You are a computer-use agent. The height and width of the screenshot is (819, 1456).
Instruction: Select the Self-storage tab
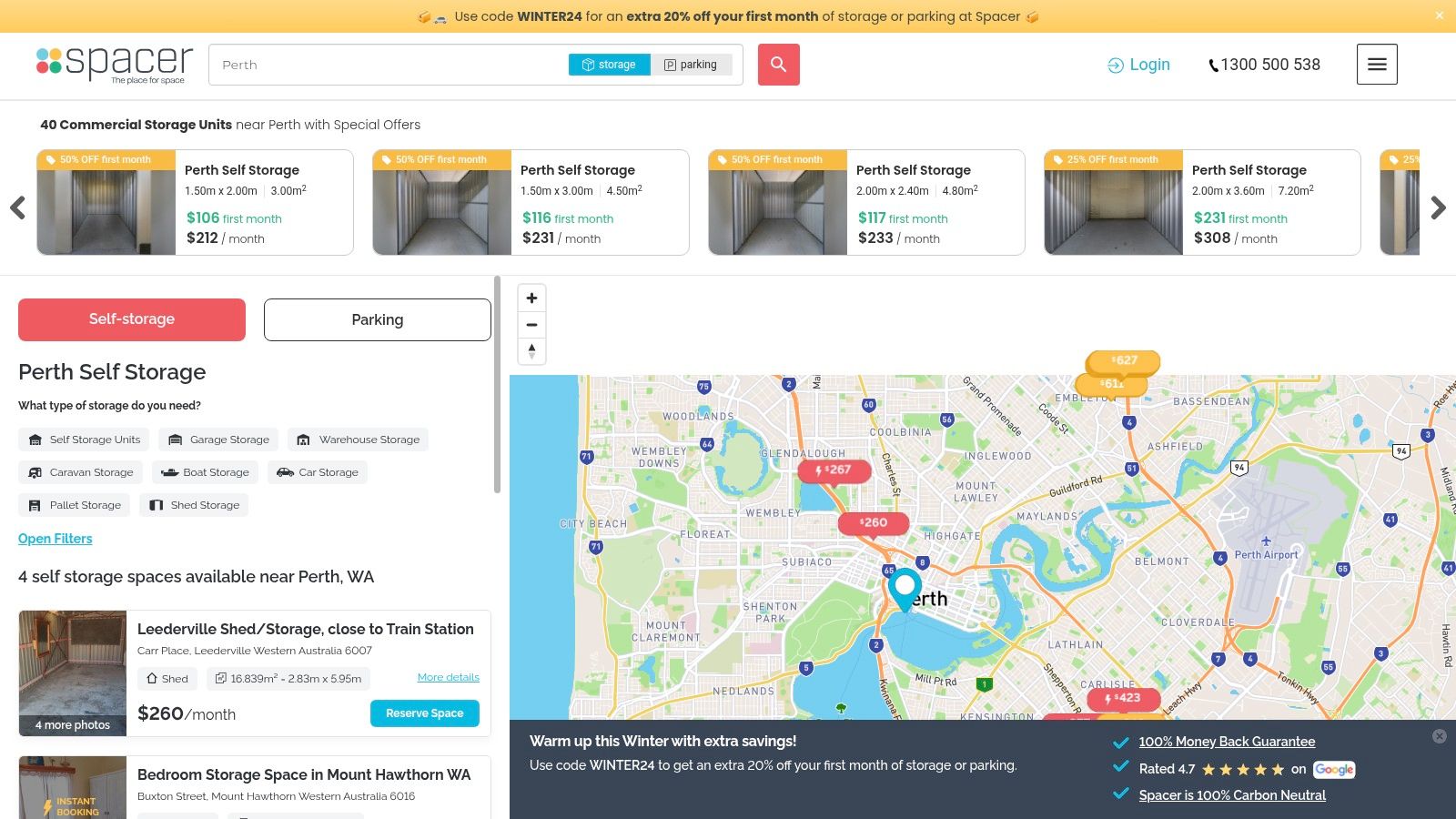131,319
